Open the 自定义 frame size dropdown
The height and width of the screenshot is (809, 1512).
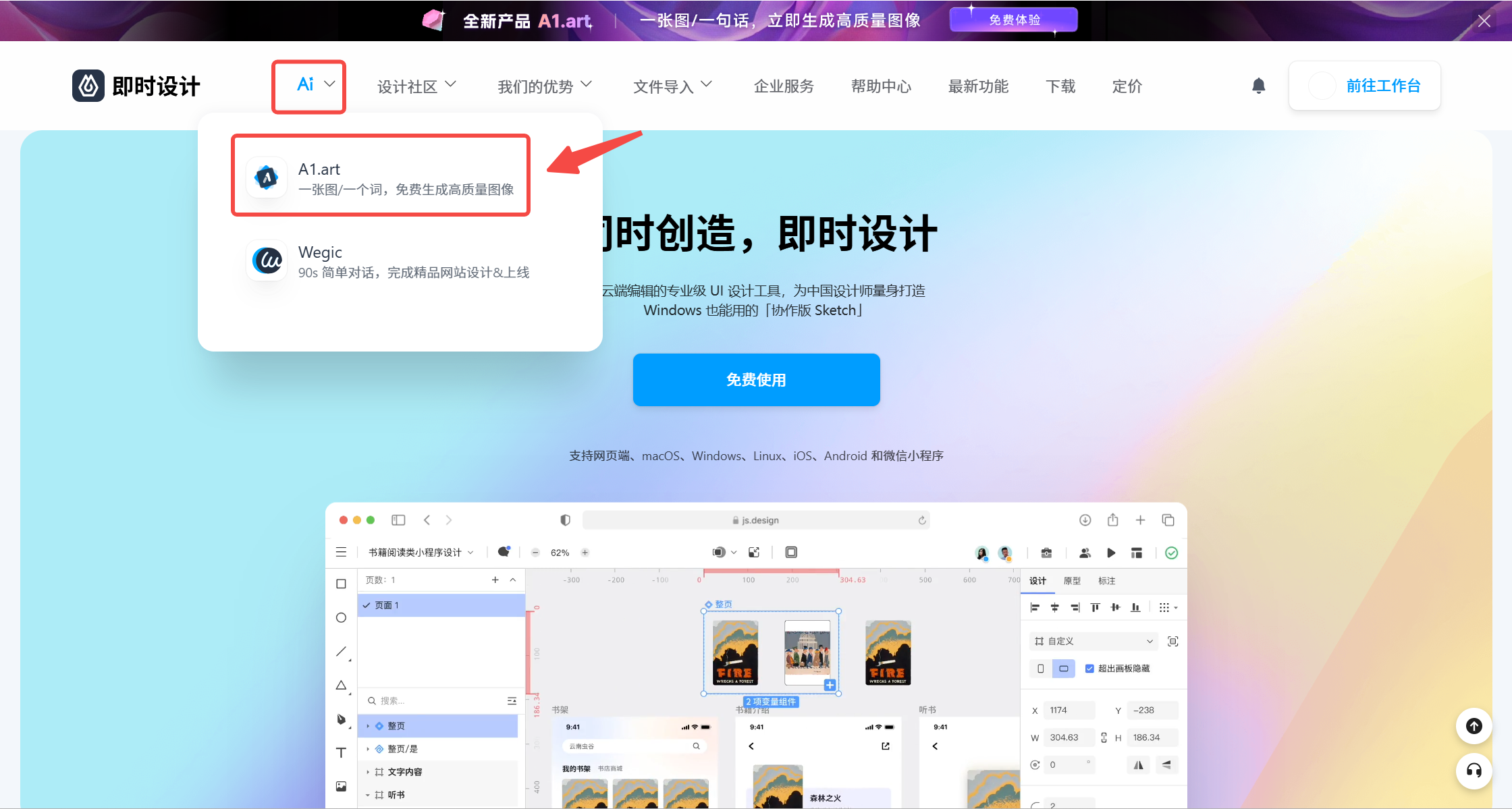click(1093, 641)
